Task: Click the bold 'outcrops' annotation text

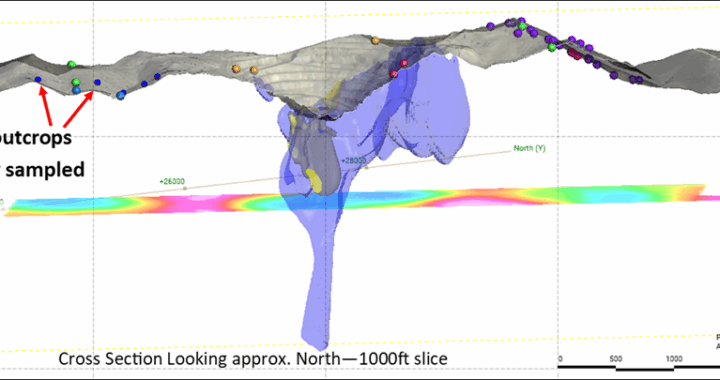Action: (36, 137)
